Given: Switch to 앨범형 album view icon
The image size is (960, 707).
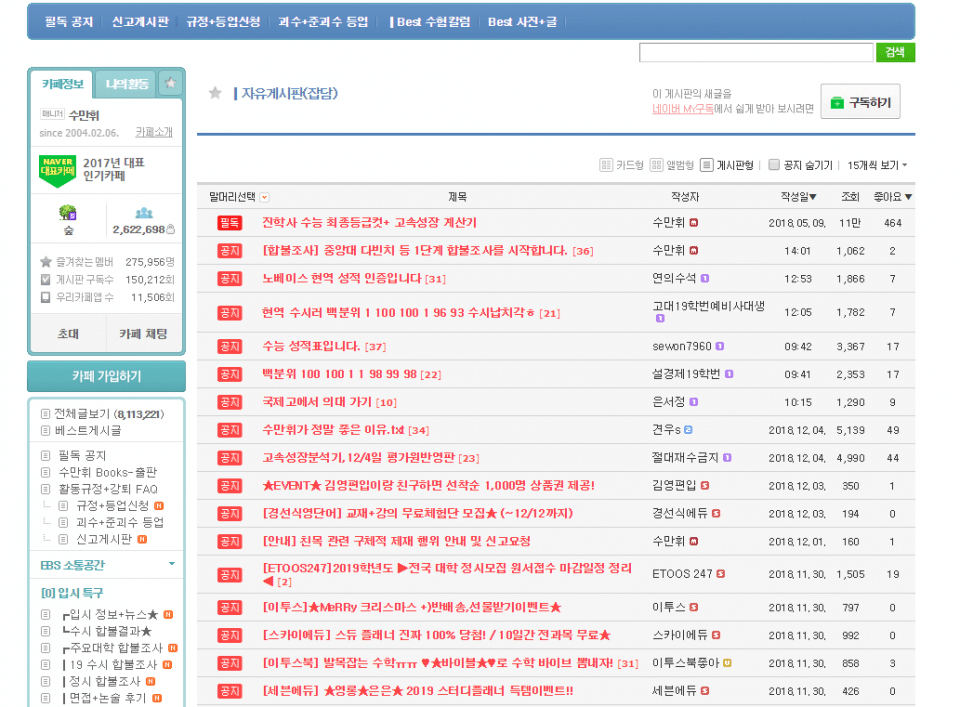Looking at the screenshot, I should [656, 165].
